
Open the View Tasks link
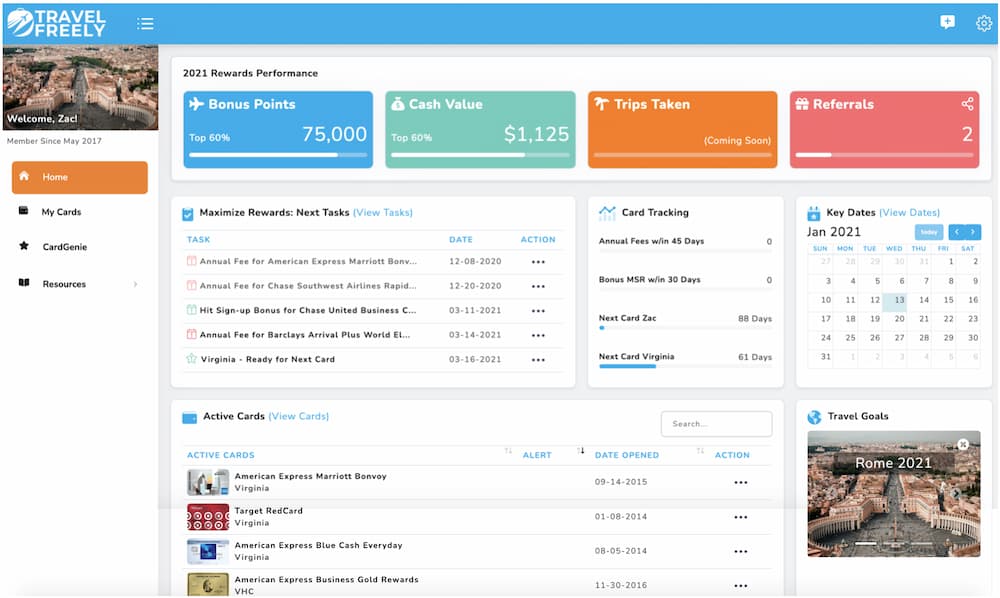pos(383,212)
